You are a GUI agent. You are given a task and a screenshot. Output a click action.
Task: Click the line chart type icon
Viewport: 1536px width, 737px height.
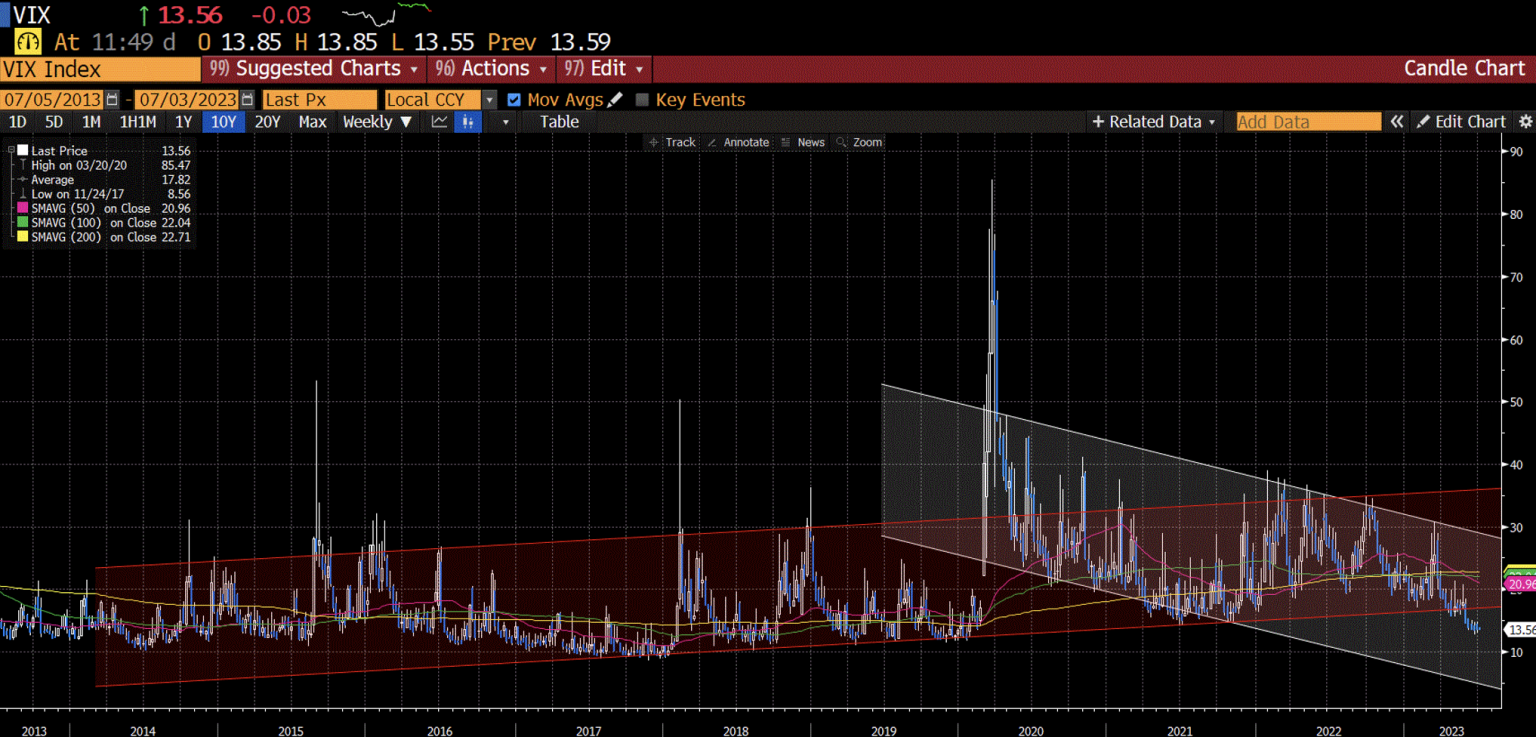pos(439,122)
